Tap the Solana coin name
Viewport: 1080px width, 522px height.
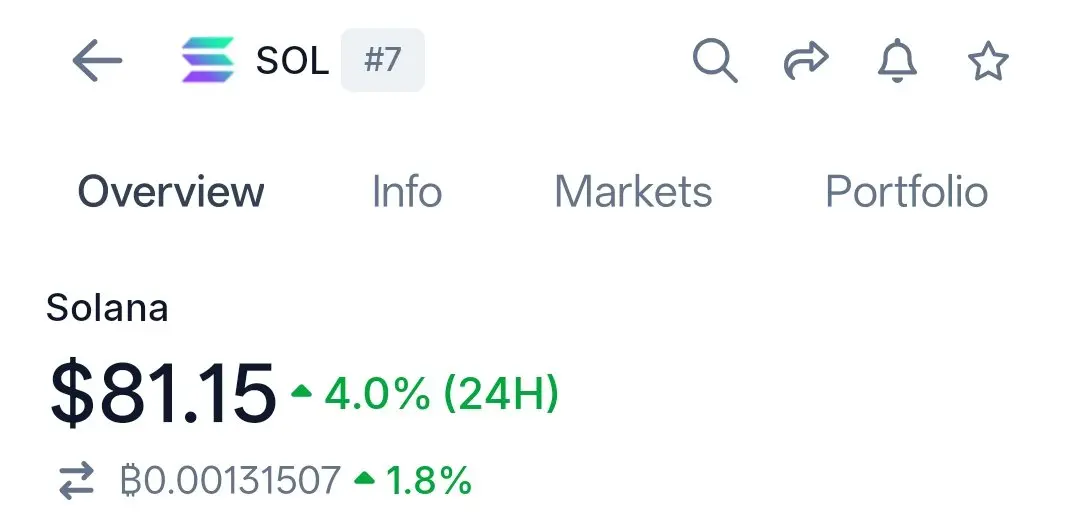[107, 308]
